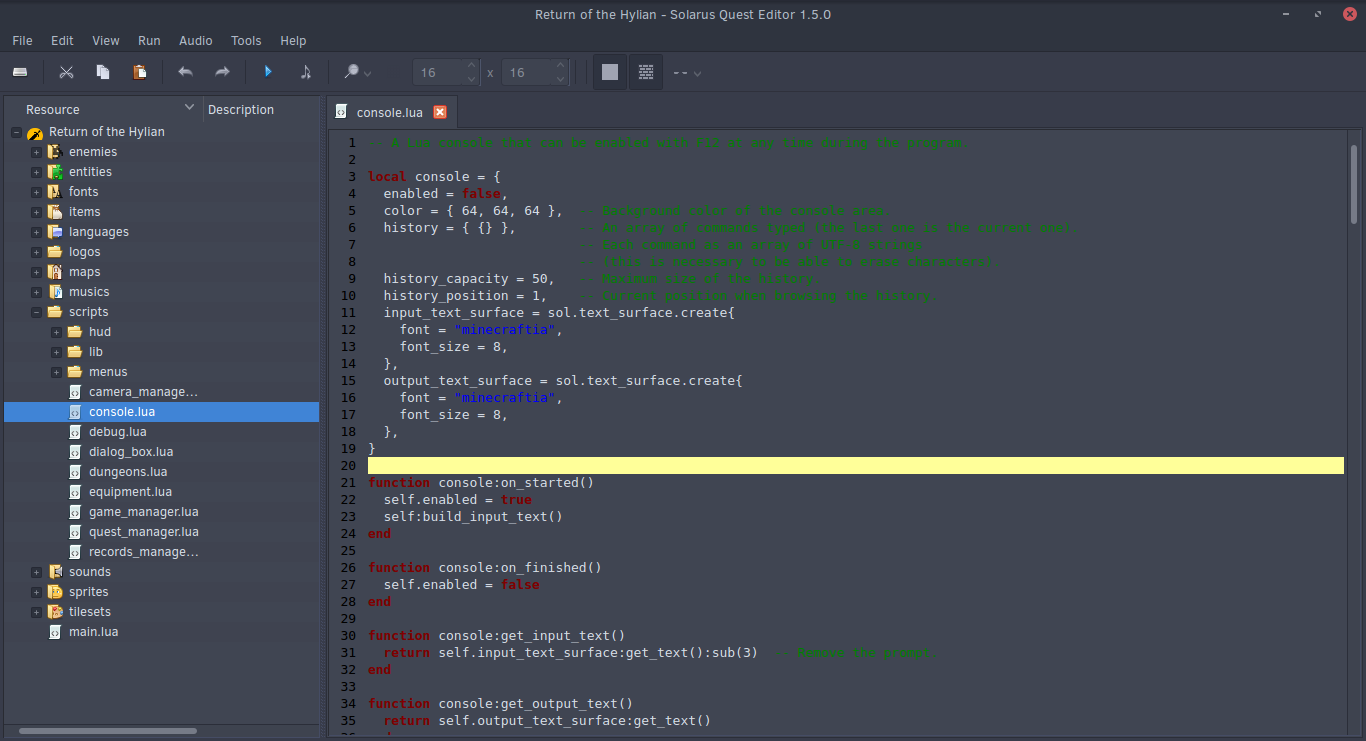Collapse the scripts folder
The image size is (1366, 741).
(x=36, y=312)
